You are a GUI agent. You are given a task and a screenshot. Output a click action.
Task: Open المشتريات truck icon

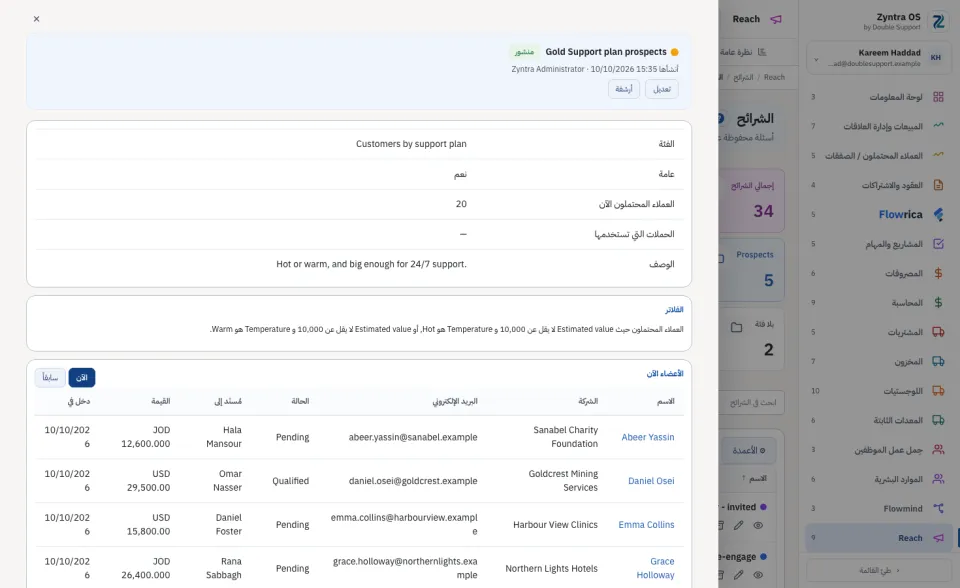pyautogui.click(x=938, y=332)
